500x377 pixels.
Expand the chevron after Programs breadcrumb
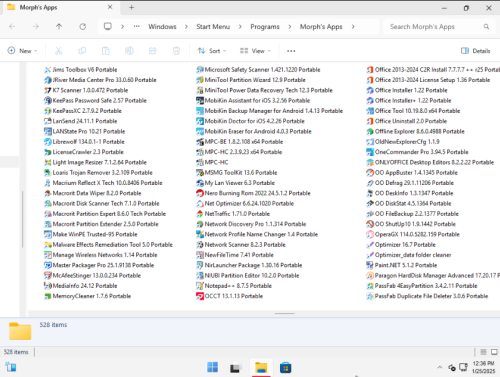290,27
